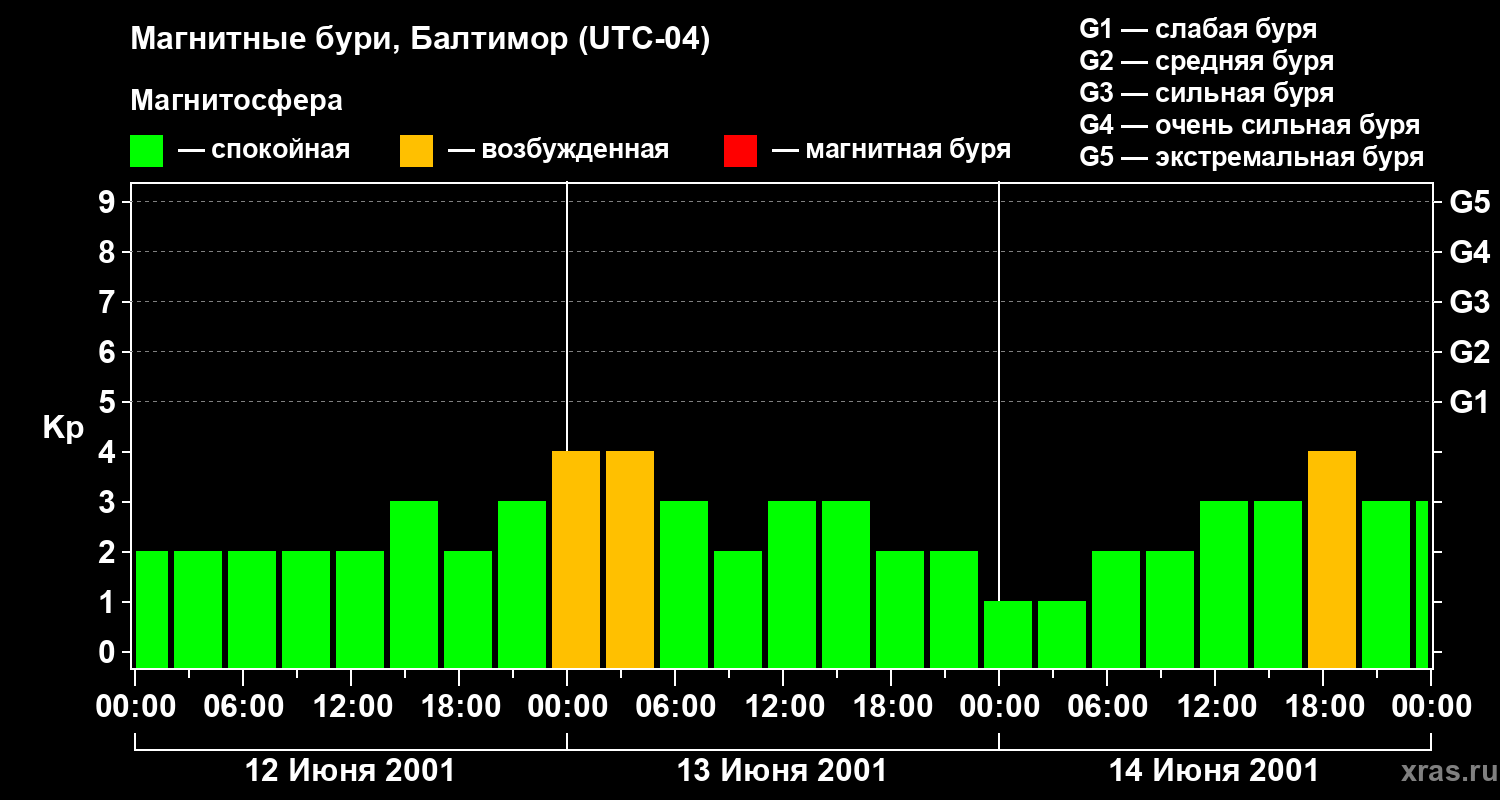Click the 'G1 — слабая буря' legend line
This screenshot has width=1500, height=800.
[1198, 29]
